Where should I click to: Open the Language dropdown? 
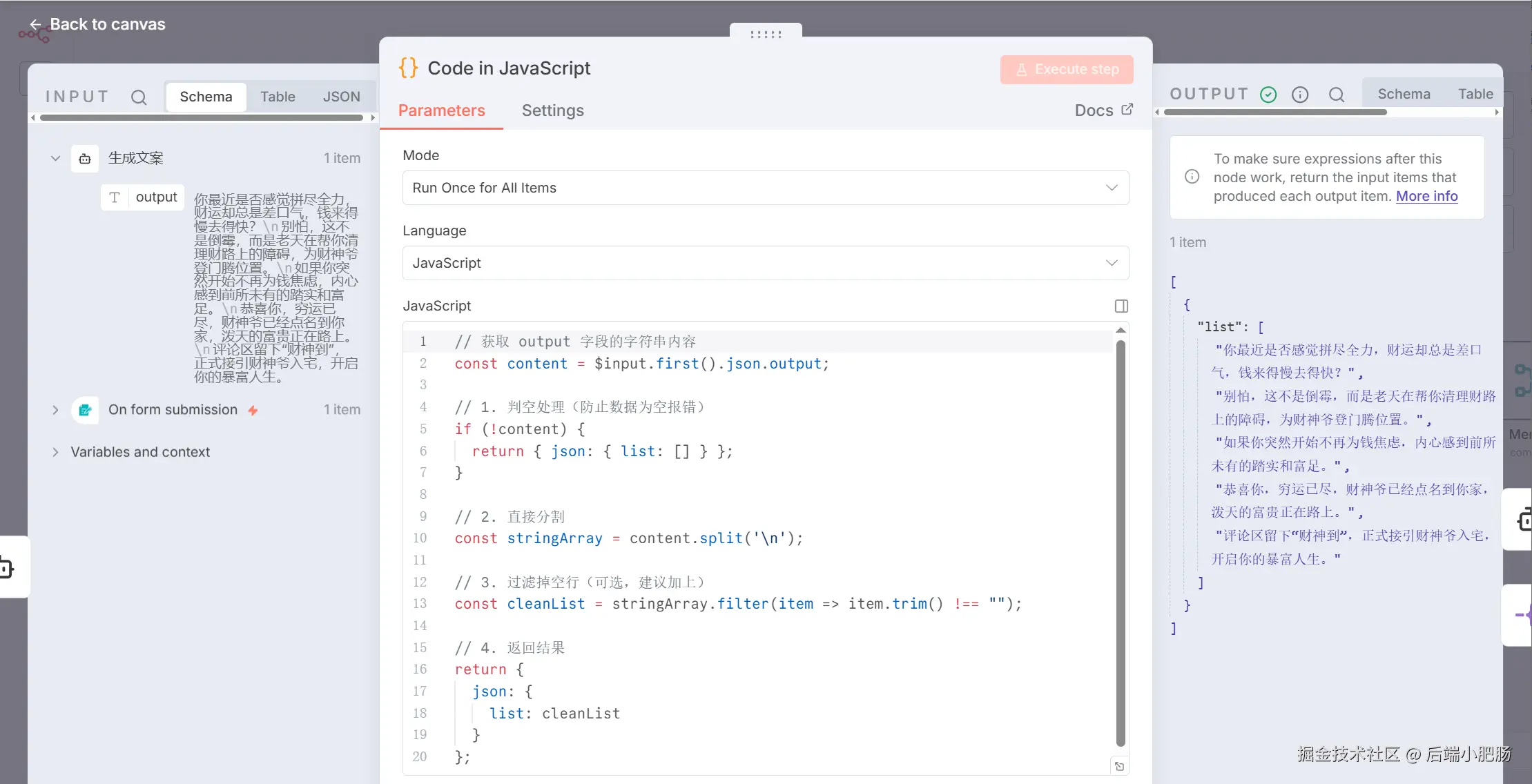point(765,263)
